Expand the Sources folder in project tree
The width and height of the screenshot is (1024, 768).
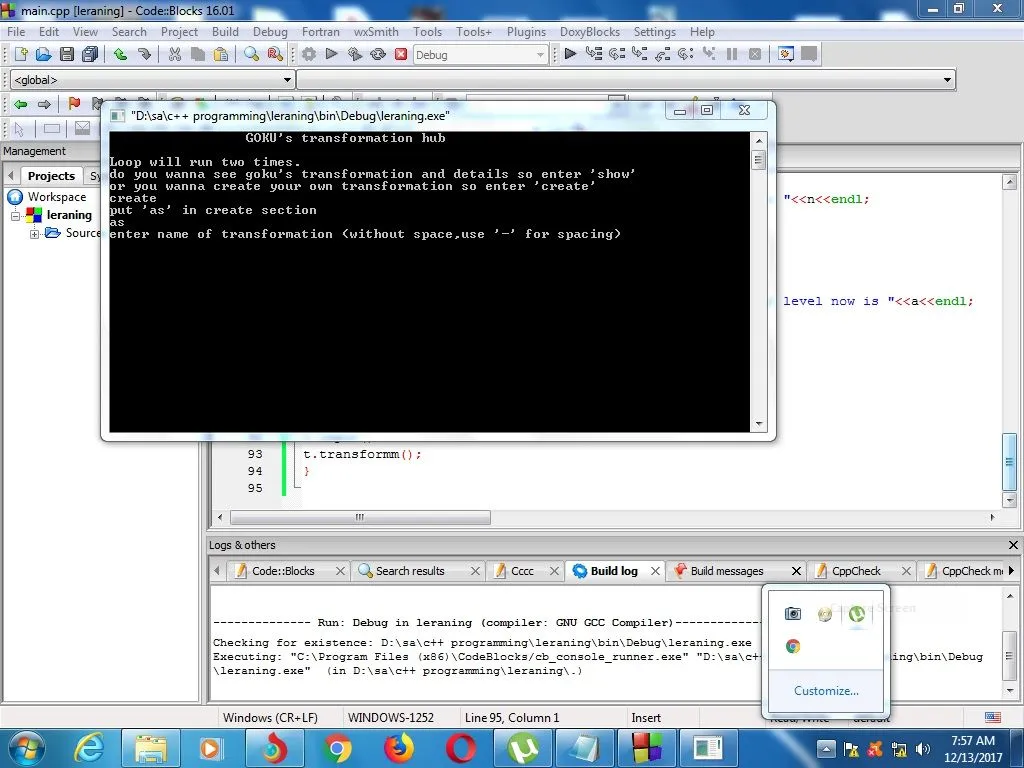pyautogui.click(x=34, y=233)
